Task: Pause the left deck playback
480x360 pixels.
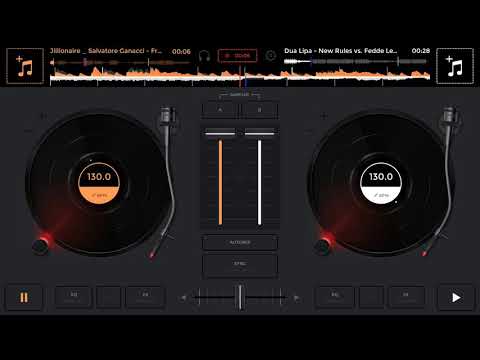Action: coord(24,297)
